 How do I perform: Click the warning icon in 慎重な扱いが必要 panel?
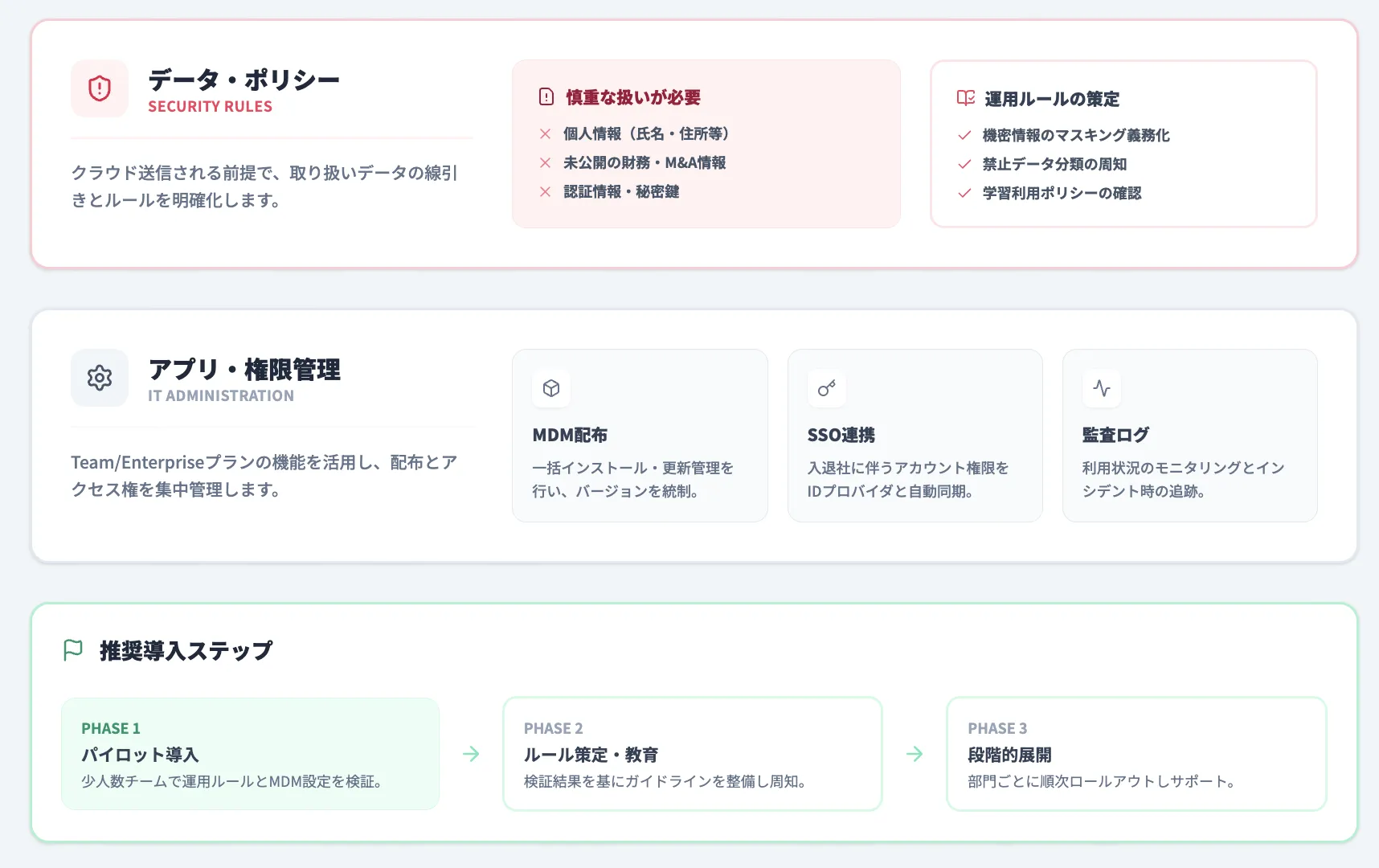click(x=545, y=96)
